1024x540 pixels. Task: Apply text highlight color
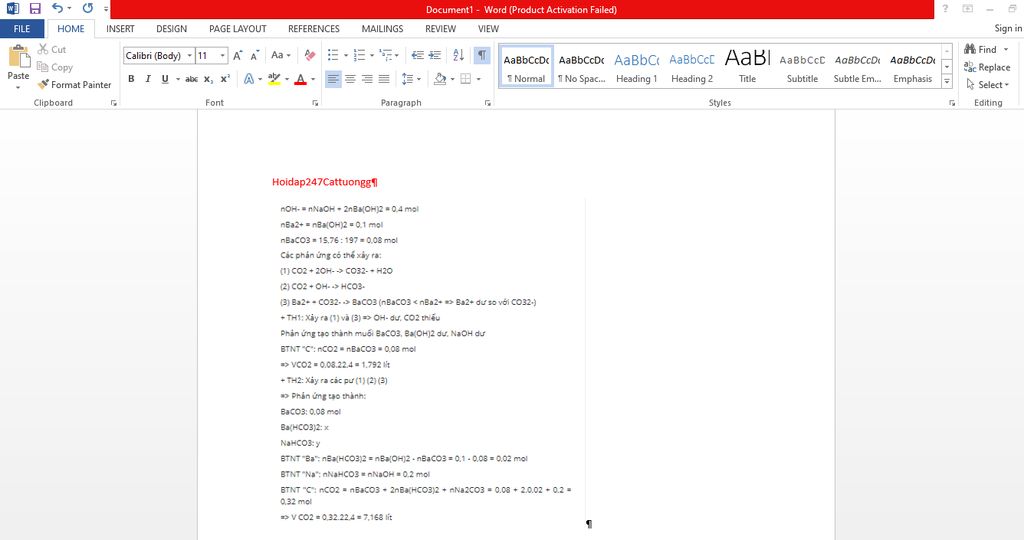point(274,79)
